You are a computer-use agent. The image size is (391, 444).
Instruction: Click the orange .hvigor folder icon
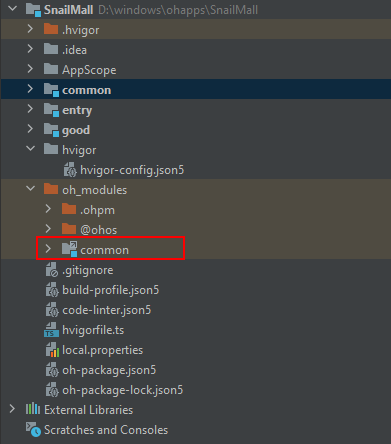click(51, 29)
